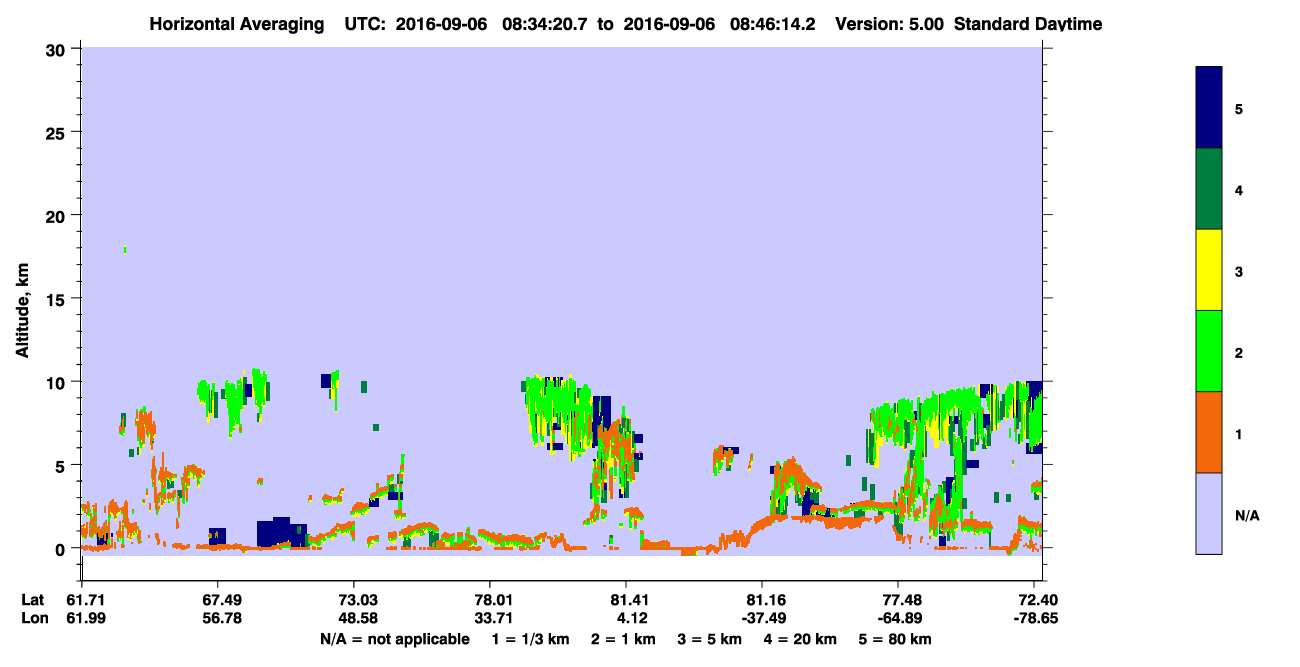Click the longitude value '-78.65'
Screen dimensions: 1300x667
pos(1037,618)
